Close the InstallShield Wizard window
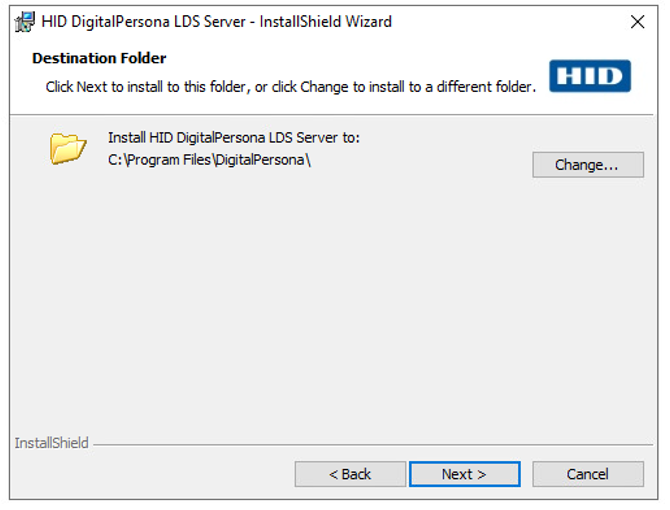670x510 pixels. click(637, 22)
